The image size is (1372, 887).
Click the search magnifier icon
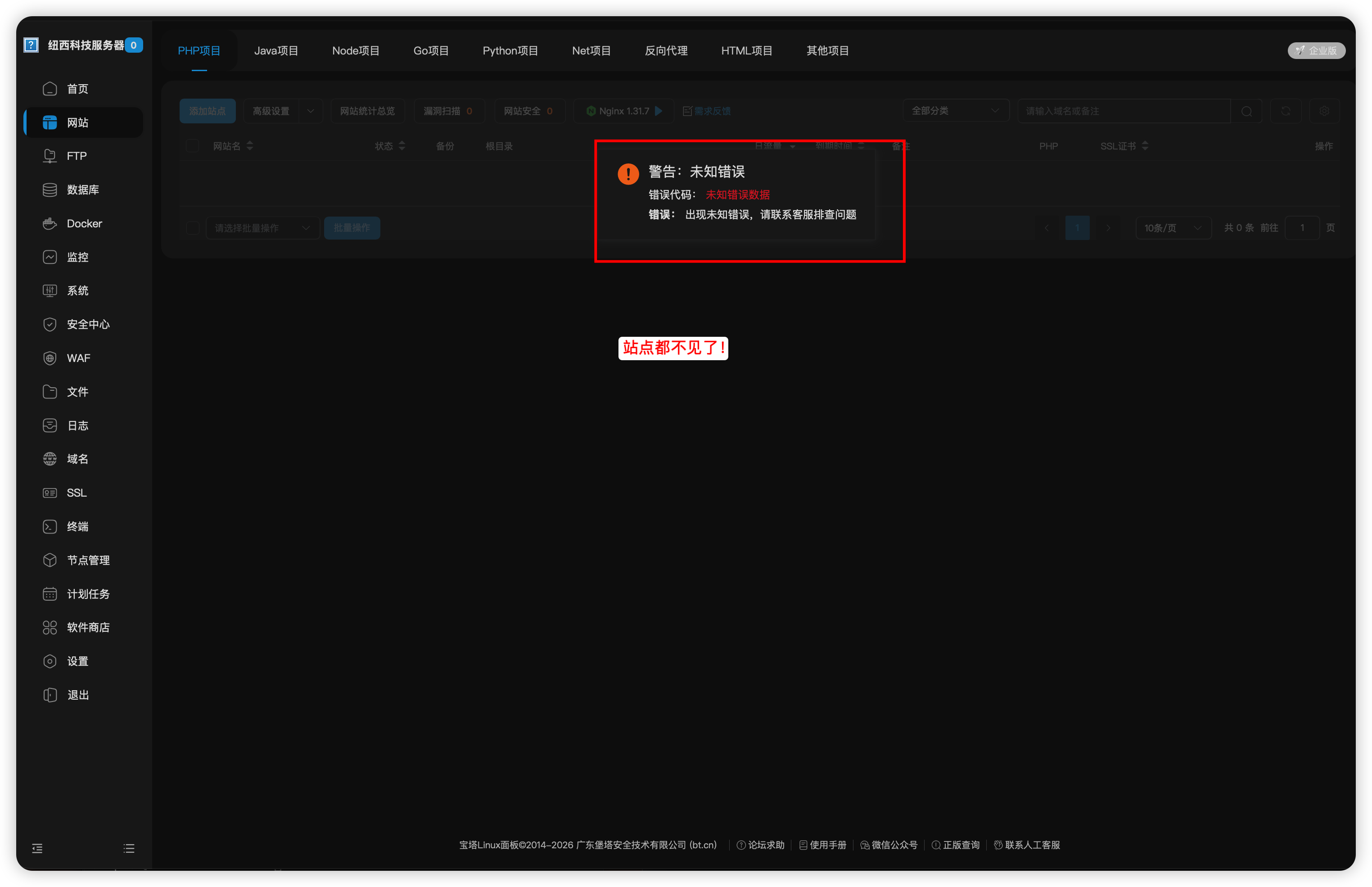coord(1246,111)
